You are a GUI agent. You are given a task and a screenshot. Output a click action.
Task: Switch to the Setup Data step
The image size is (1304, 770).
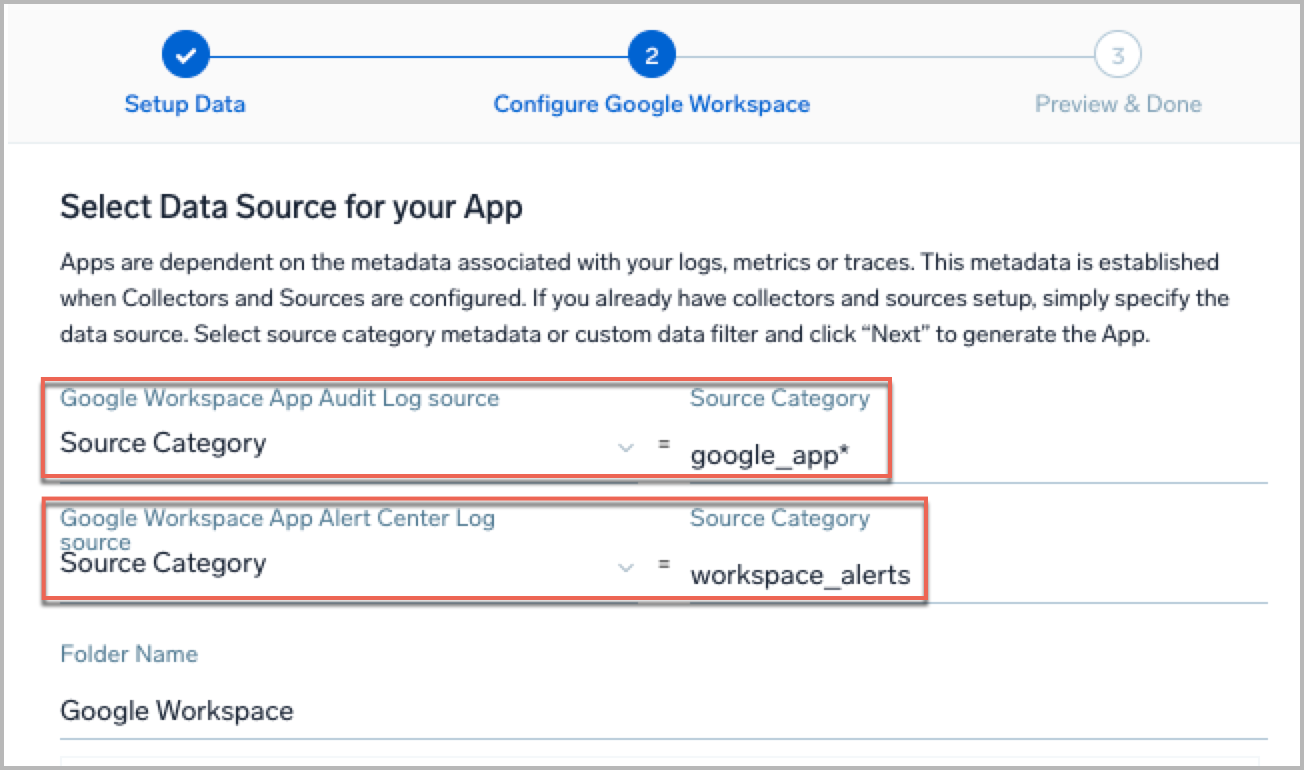185,103
